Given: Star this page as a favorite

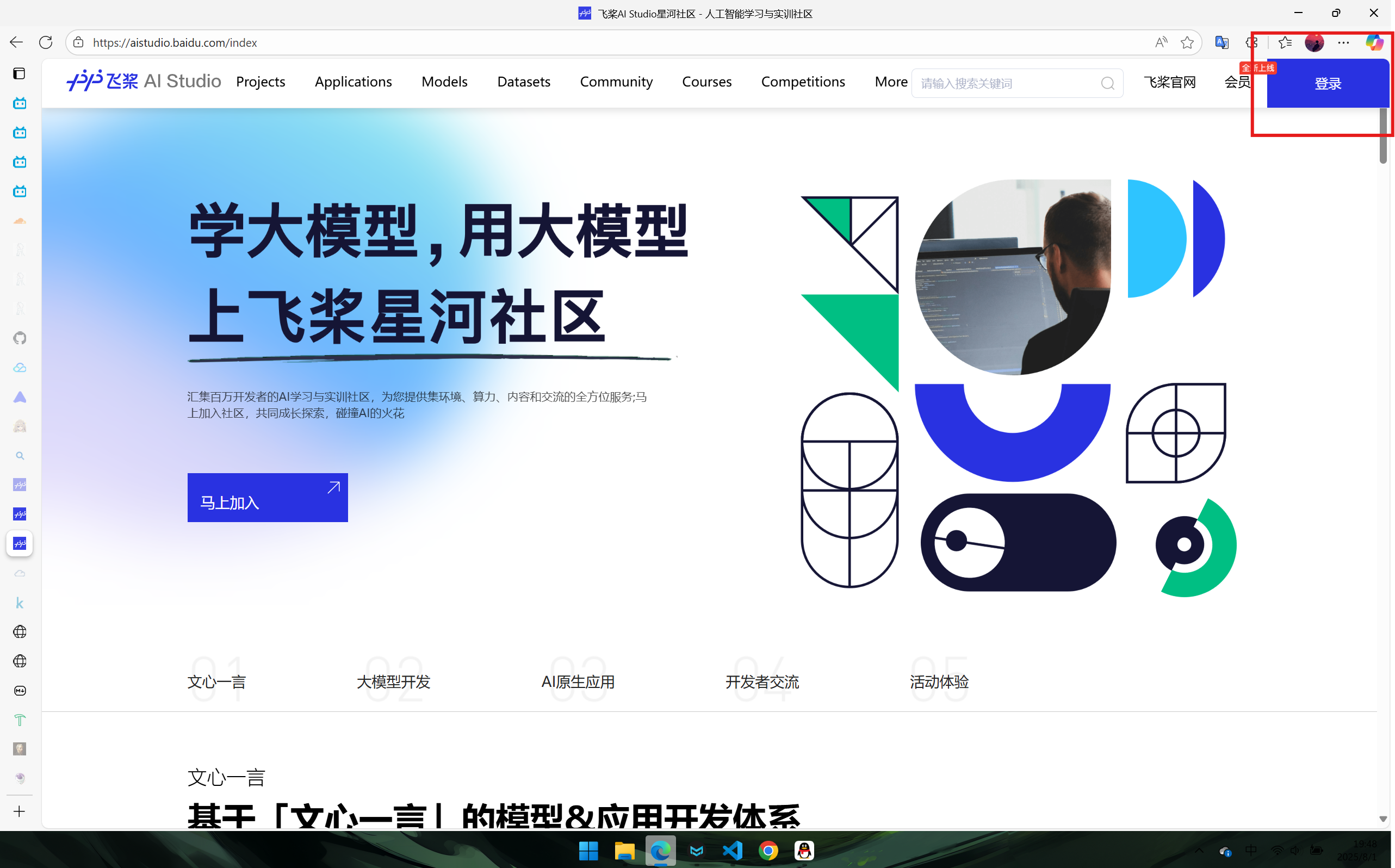Looking at the screenshot, I should 1187,42.
